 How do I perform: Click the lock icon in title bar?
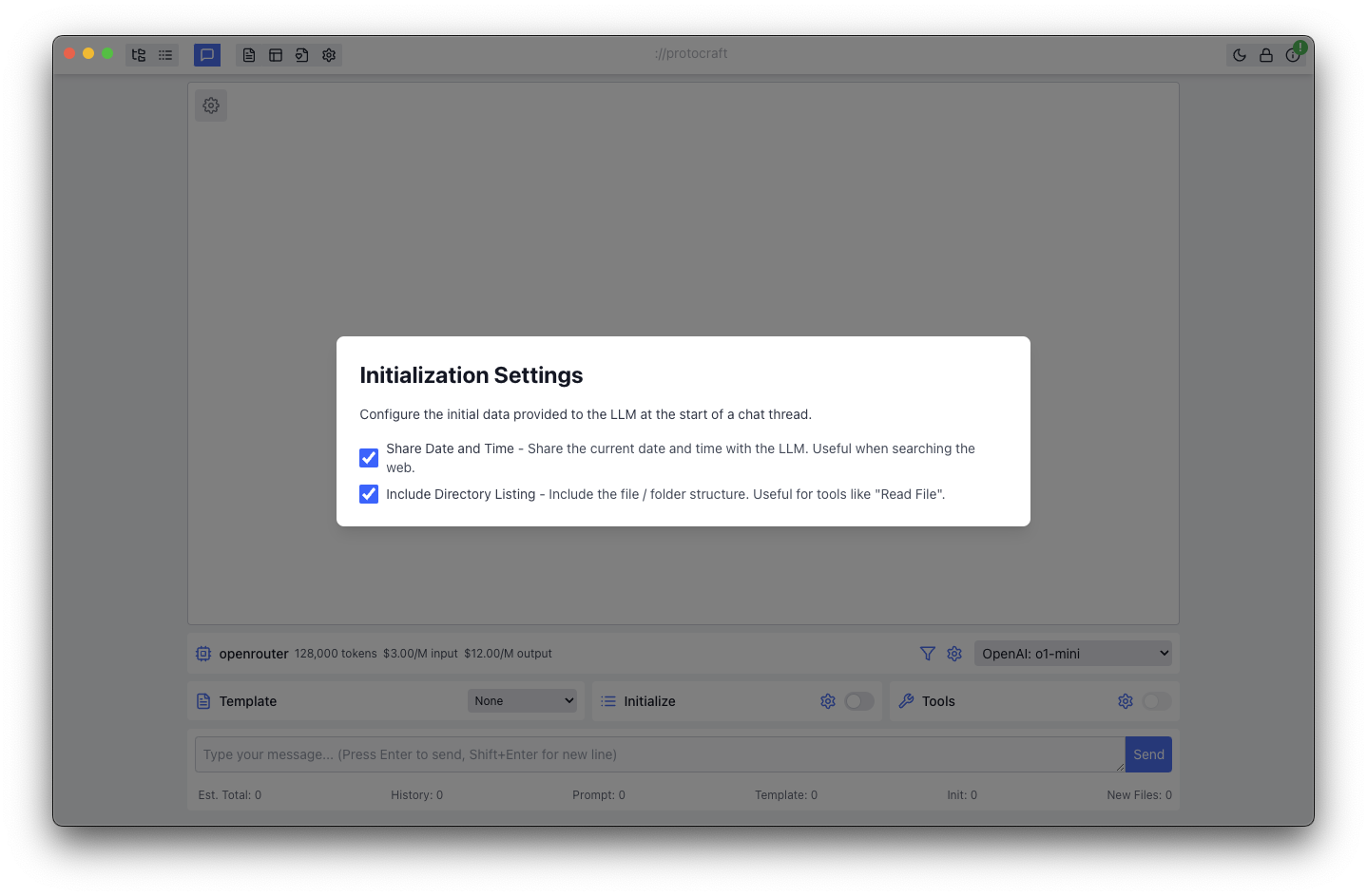[1266, 55]
